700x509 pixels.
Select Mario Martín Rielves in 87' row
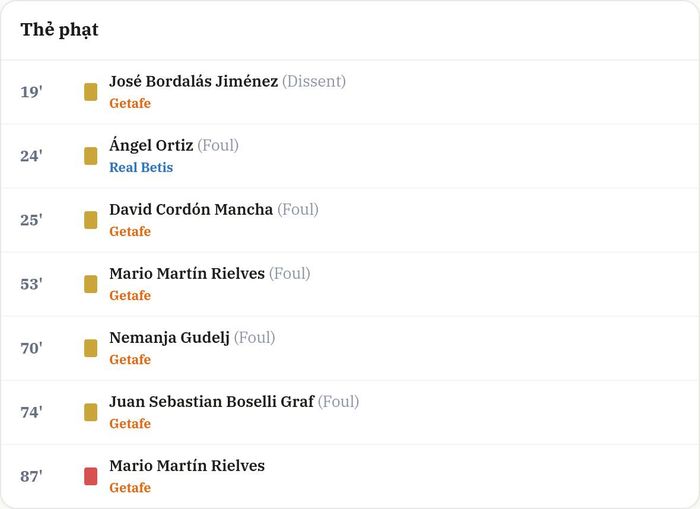point(187,466)
